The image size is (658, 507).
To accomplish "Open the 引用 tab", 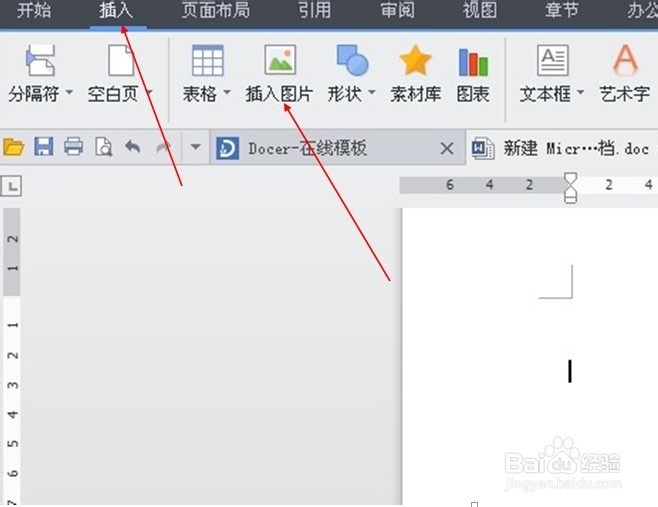I will [x=315, y=10].
